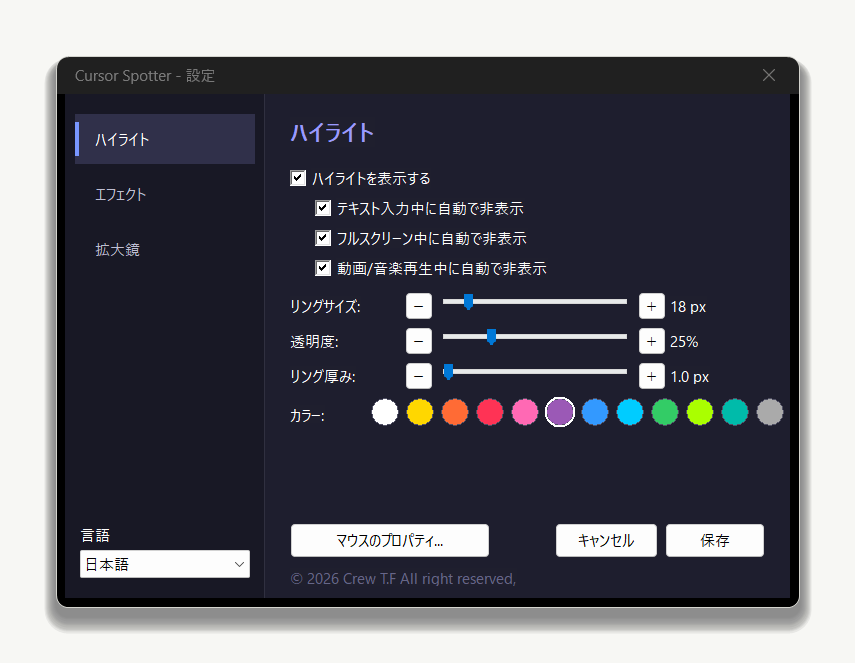Toggle ハイライトを表示する checkbox

(x=298, y=178)
